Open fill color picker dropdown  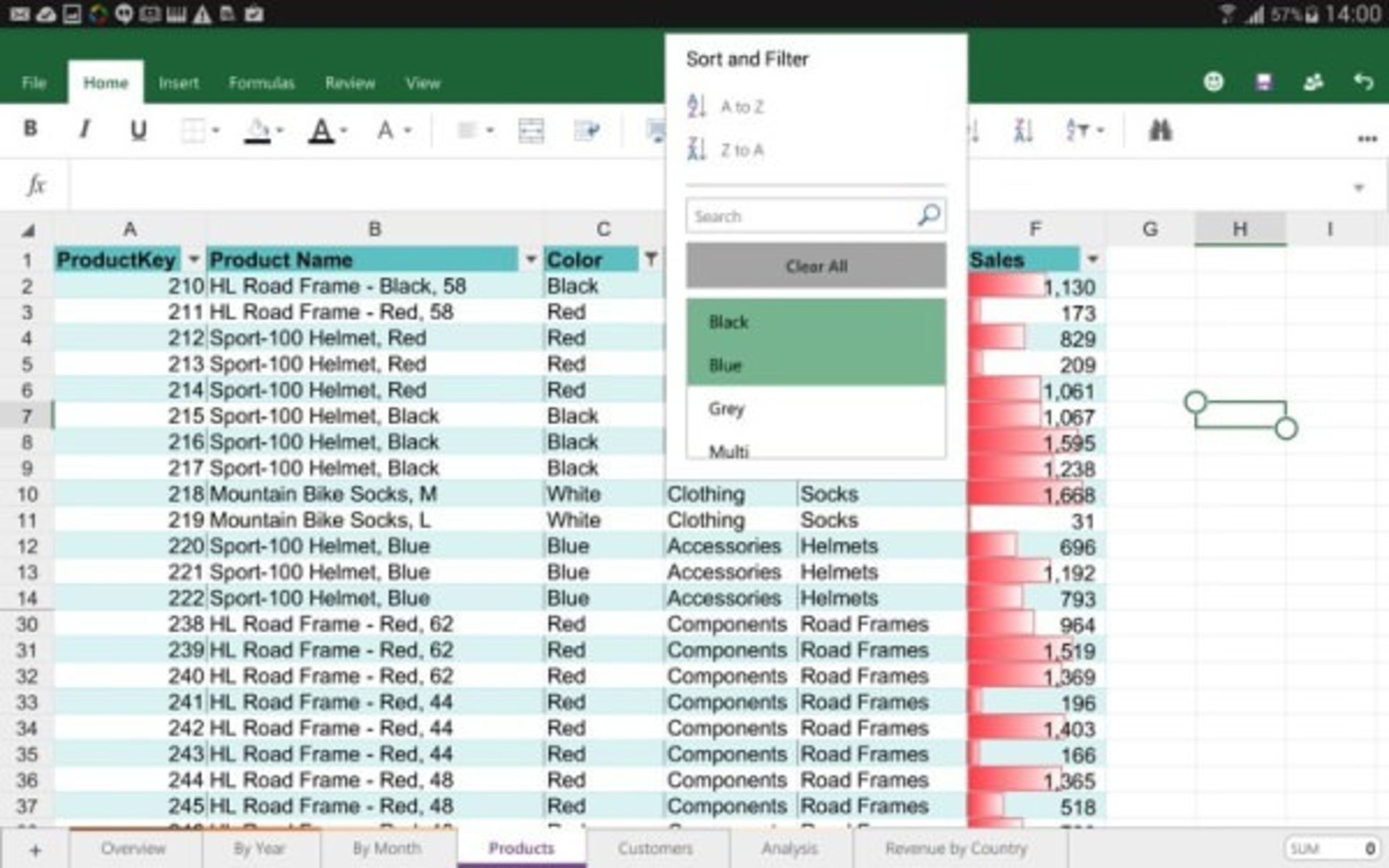281,131
